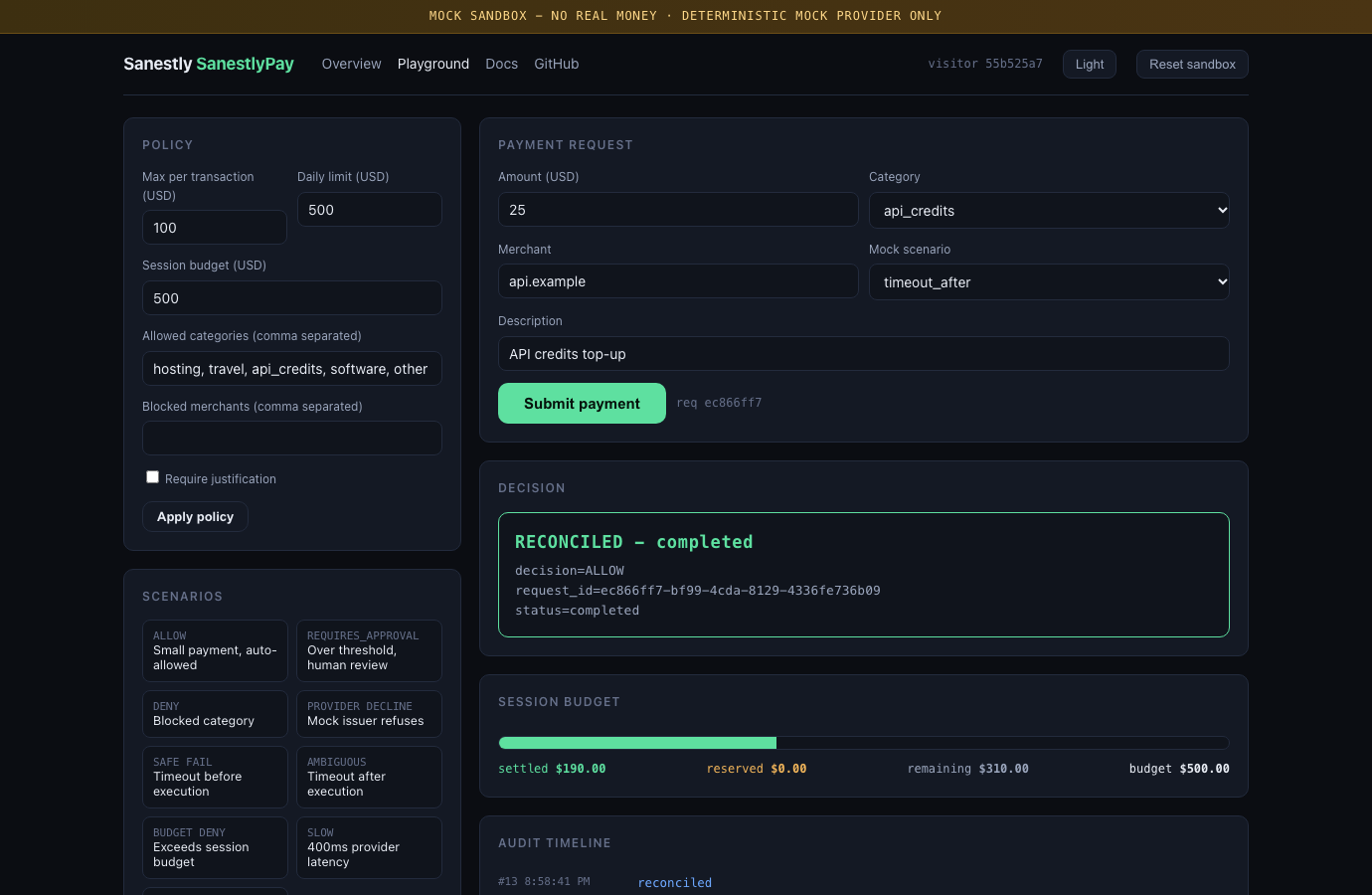Click the Sanestly SanestlyPay logo

pos(209,64)
